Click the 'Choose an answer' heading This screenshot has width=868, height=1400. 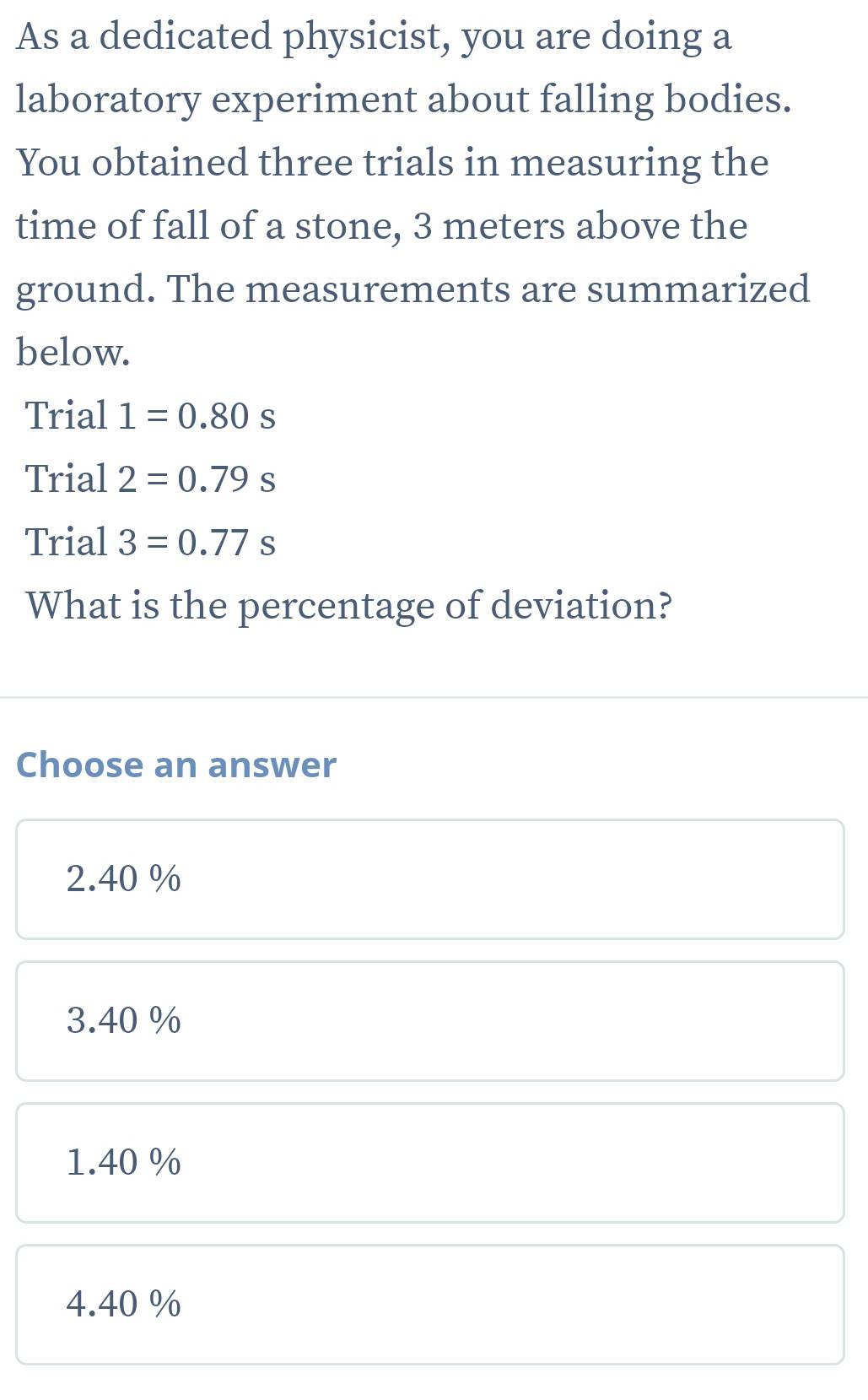[176, 765]
